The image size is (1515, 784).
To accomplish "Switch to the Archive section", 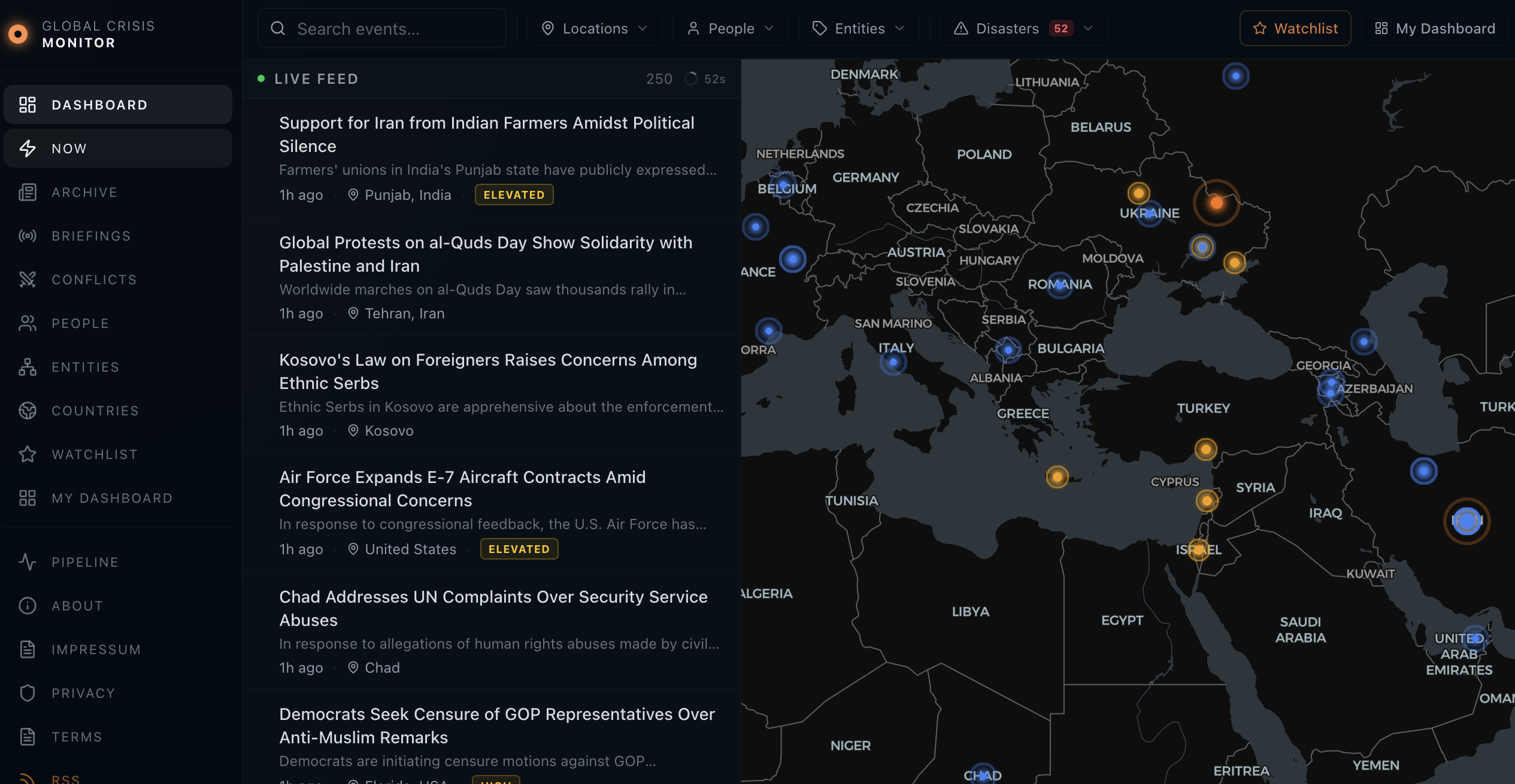I will [x=84, y=192].
